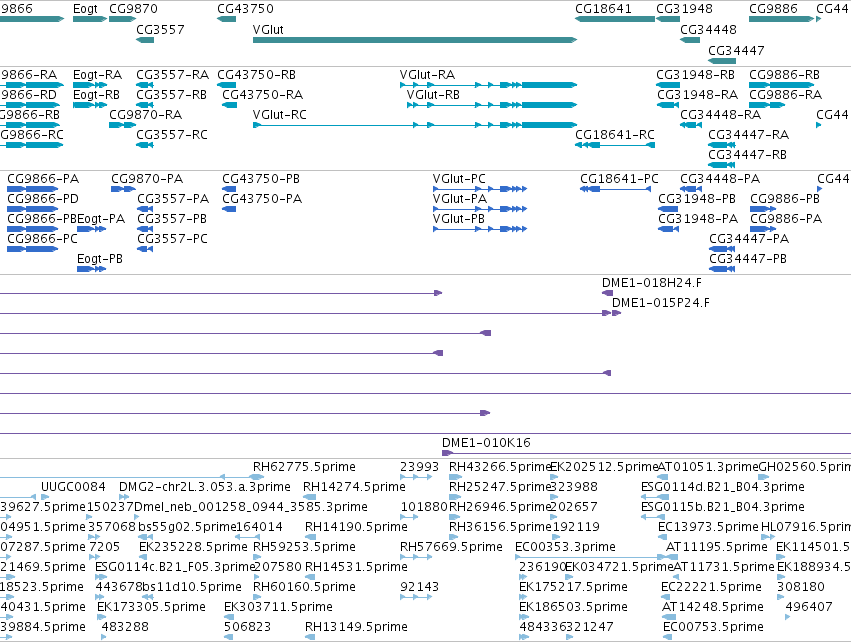Click transcript CG3557-RC

coord(145,145)
